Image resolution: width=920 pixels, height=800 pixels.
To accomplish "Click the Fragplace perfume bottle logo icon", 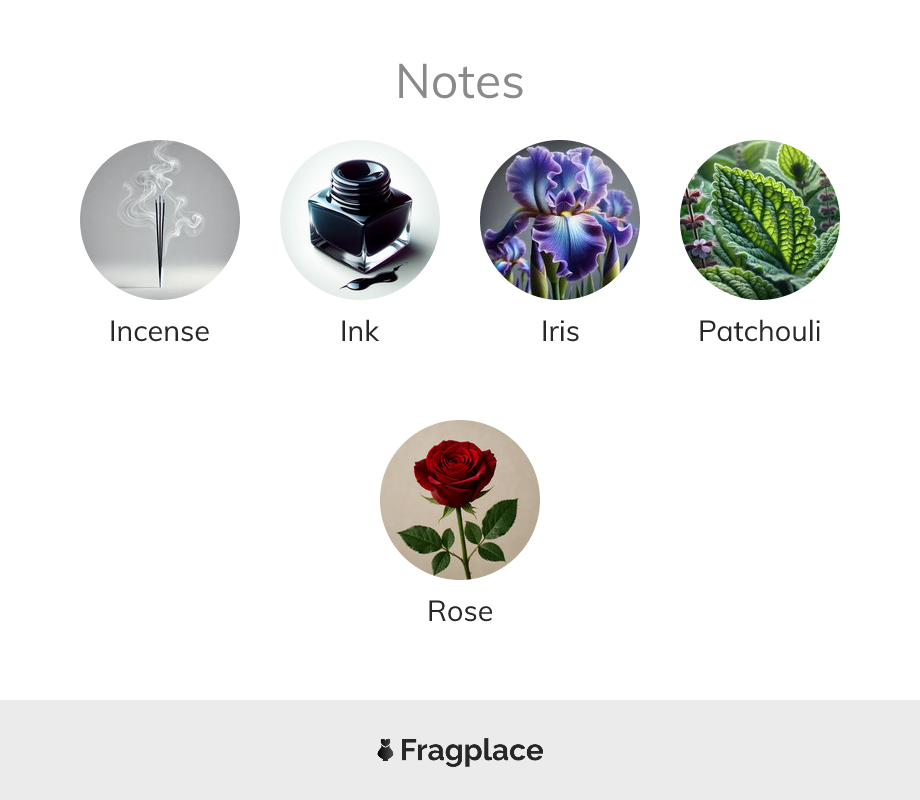I will 385,750.
